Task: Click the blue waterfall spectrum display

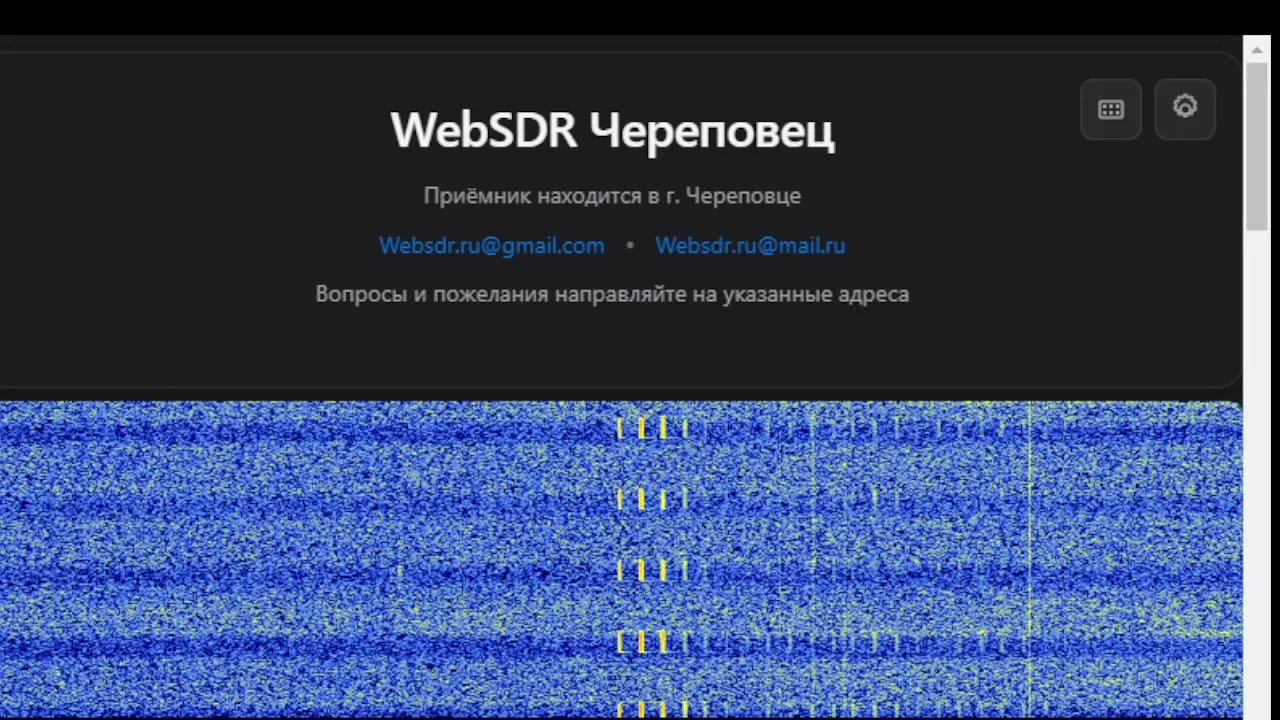Action: [x=621, y=560]
